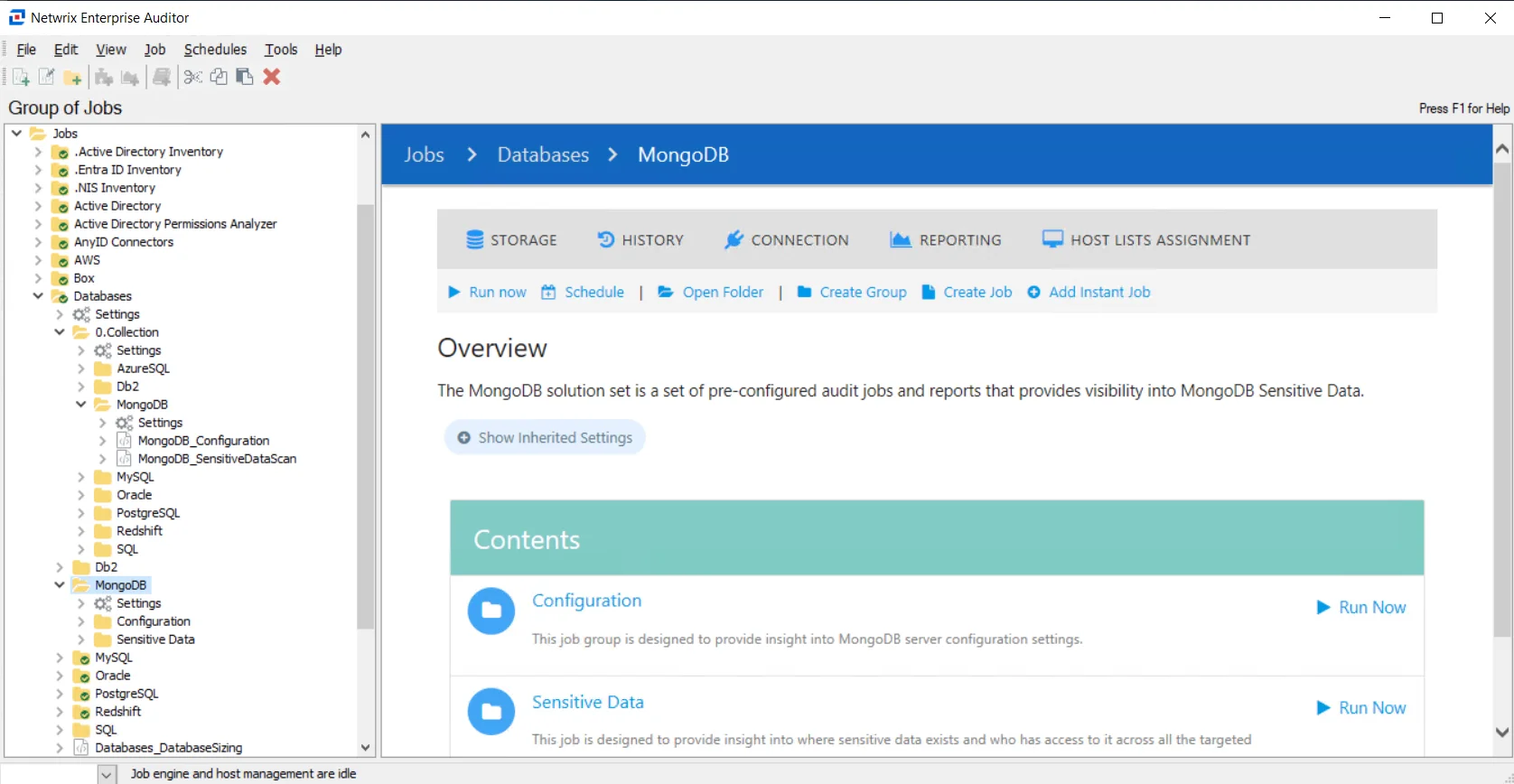The width and height of the screenshot is (1514, 784).
Task: Open HOST LISTS ASSIGNMENT section
Action: coord(1146,240)
